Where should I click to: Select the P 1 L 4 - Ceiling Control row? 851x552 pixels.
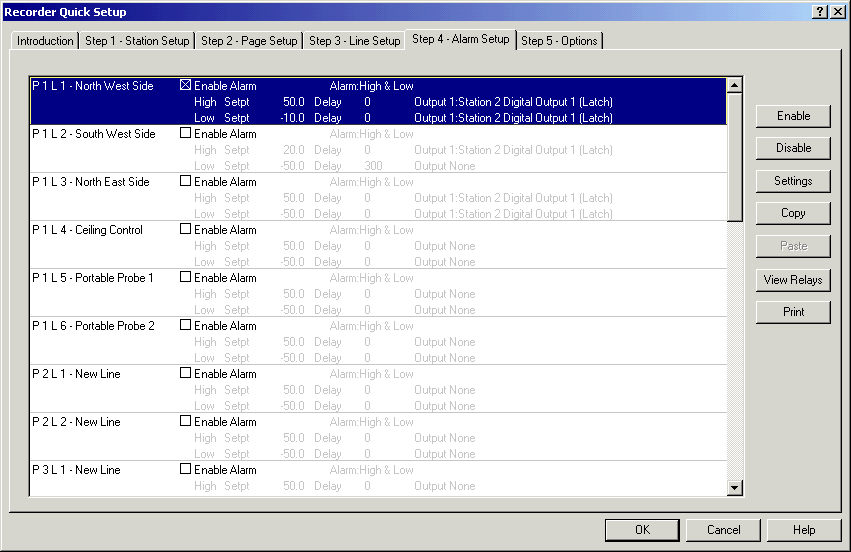pos(378,245)
